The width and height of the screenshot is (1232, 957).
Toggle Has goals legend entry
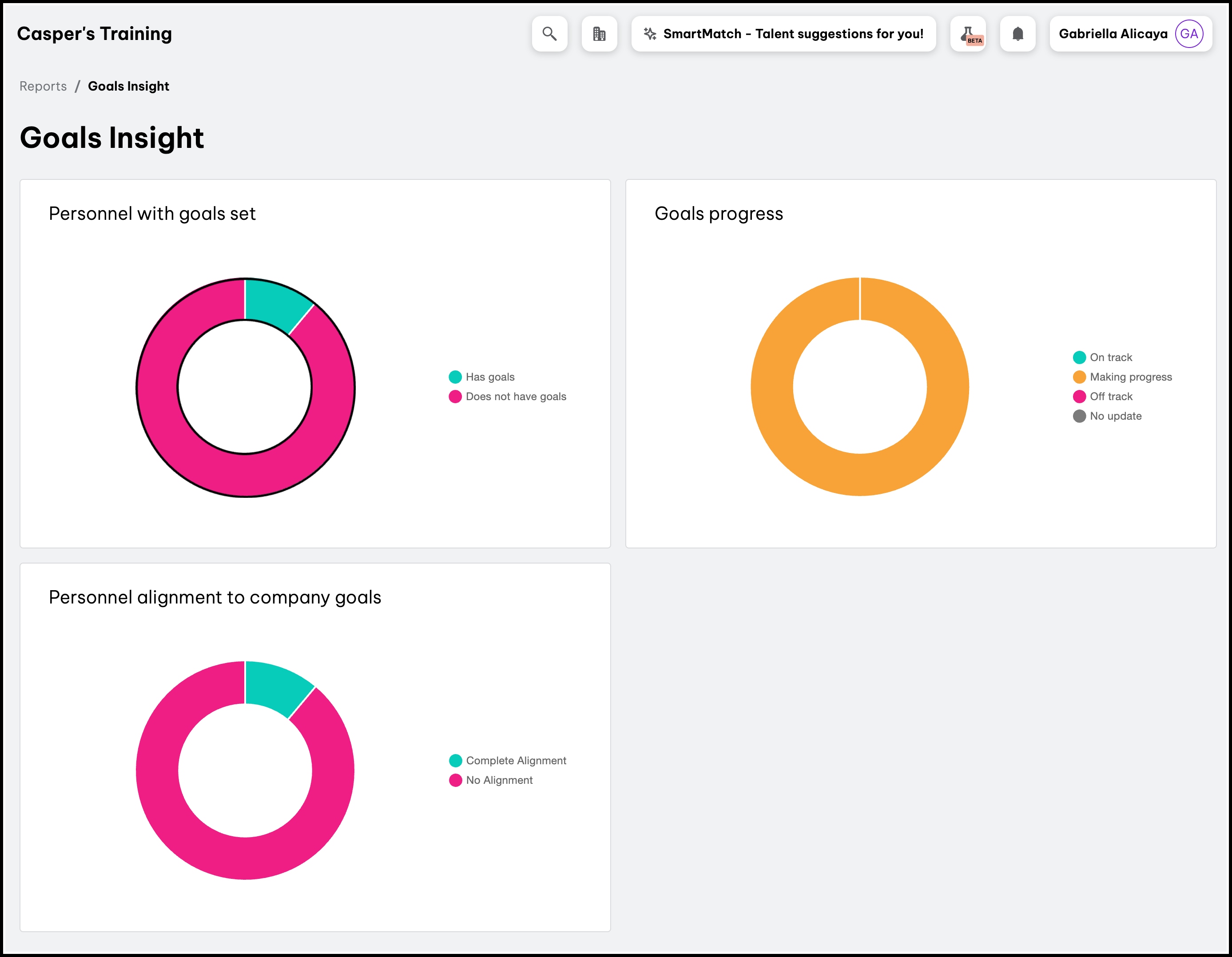(x=489, y=377)
